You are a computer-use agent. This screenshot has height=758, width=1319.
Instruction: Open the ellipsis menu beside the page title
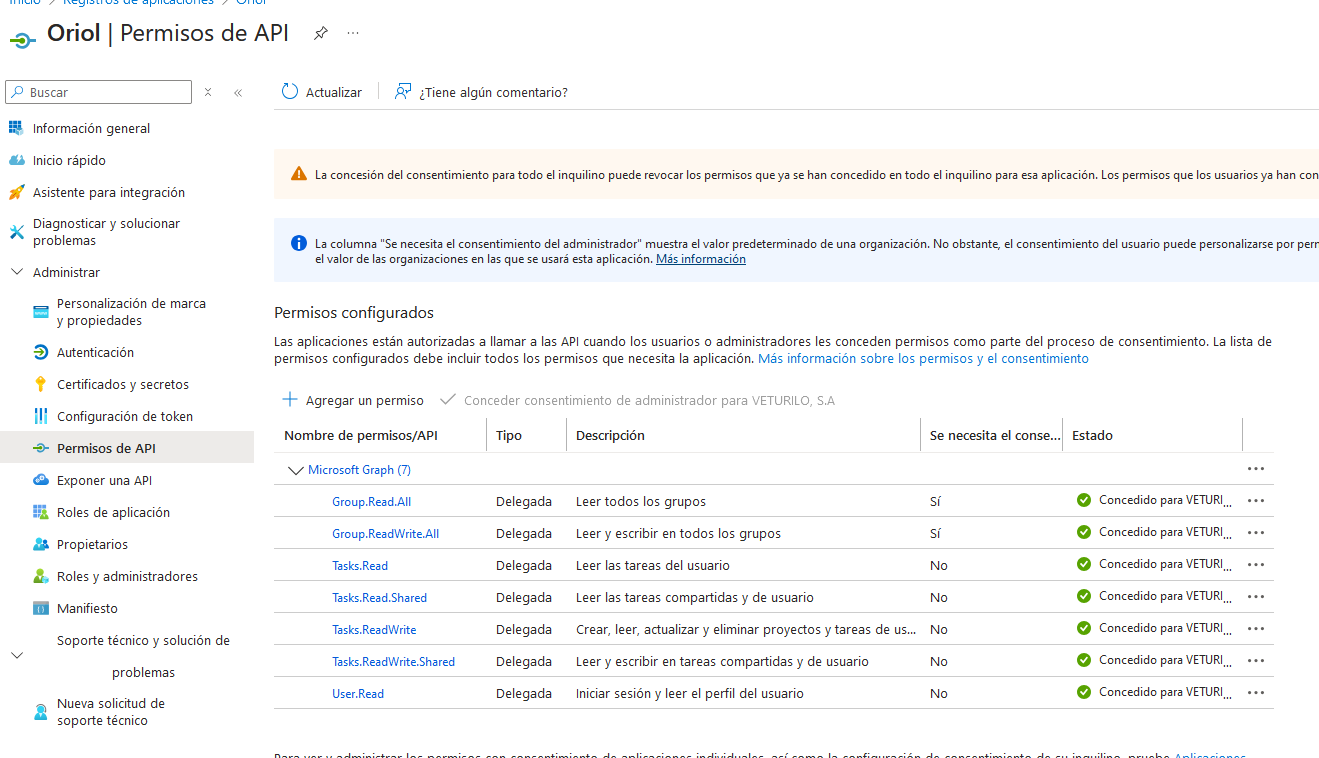click(353, 33)
